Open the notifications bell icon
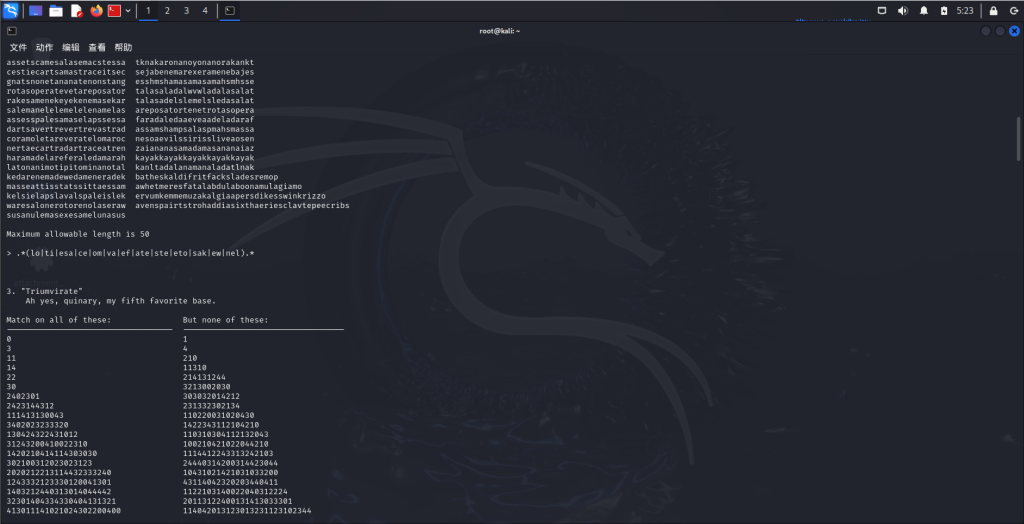 (x=924, y=11)
